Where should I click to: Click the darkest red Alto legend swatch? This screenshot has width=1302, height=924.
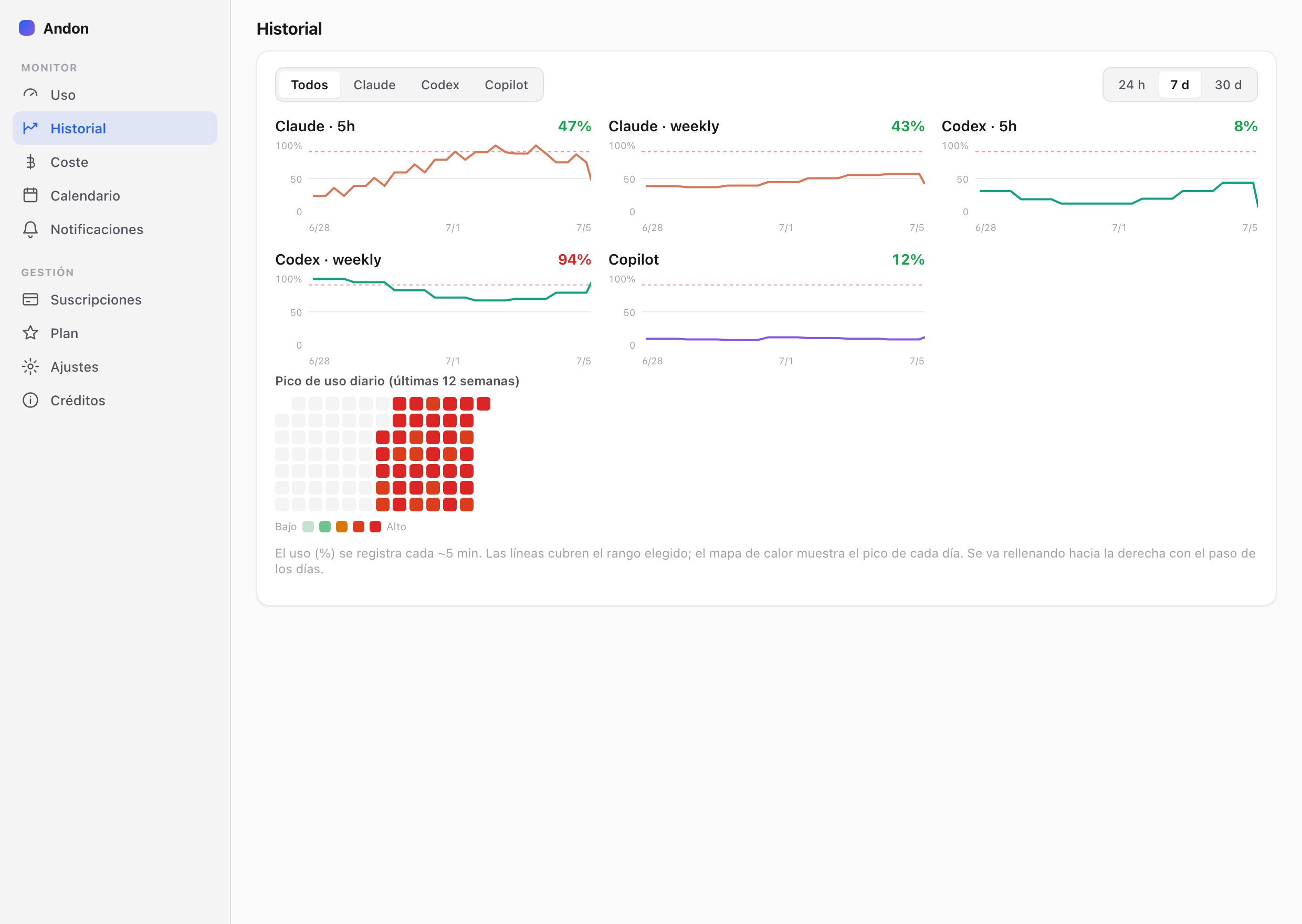[x=375, y=526]
